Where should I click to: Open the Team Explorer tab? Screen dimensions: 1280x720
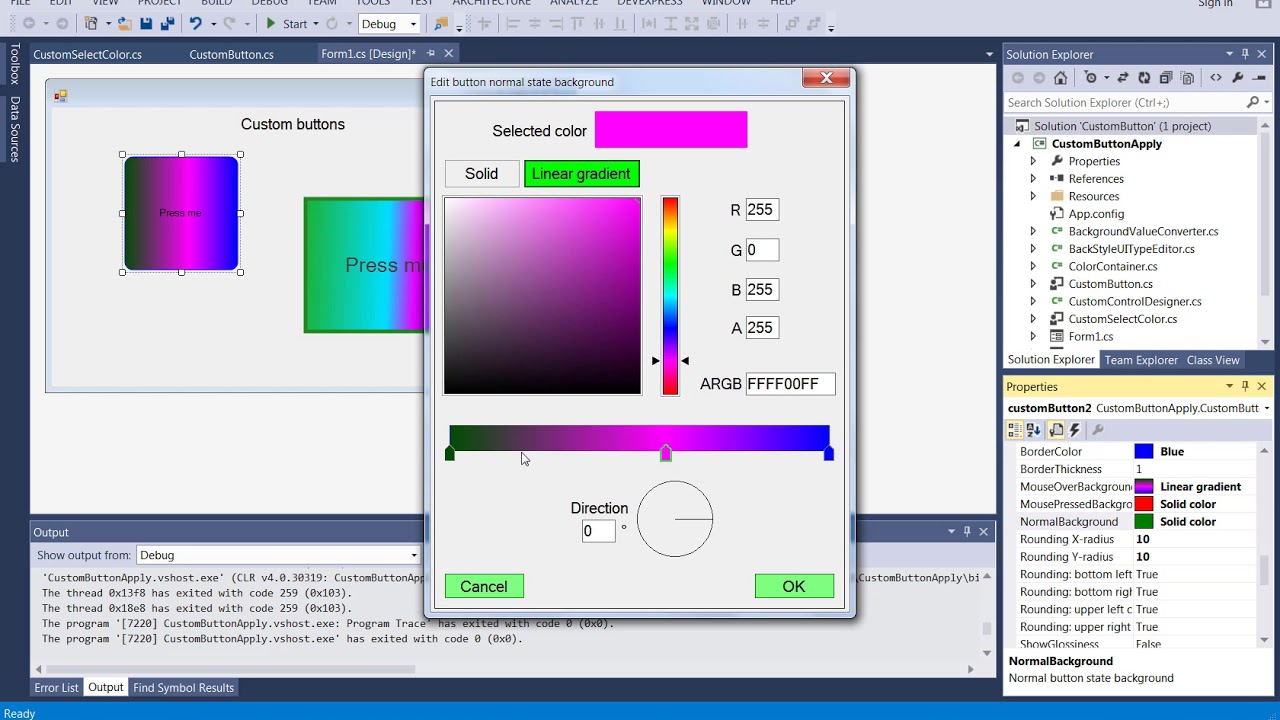click(x=1141, y=360)
